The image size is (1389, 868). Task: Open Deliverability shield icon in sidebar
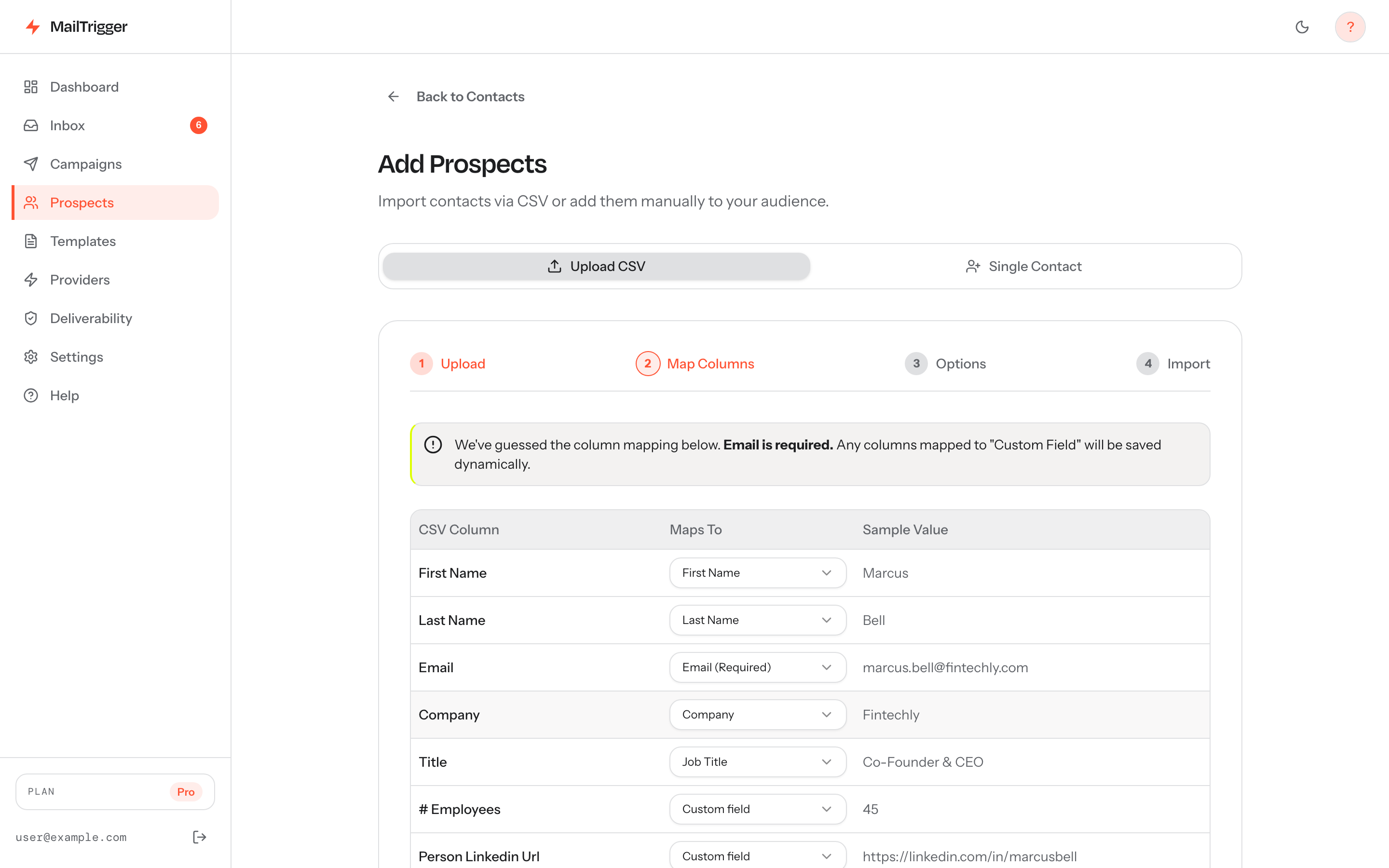pyautogui.click(x=31, y=318)
